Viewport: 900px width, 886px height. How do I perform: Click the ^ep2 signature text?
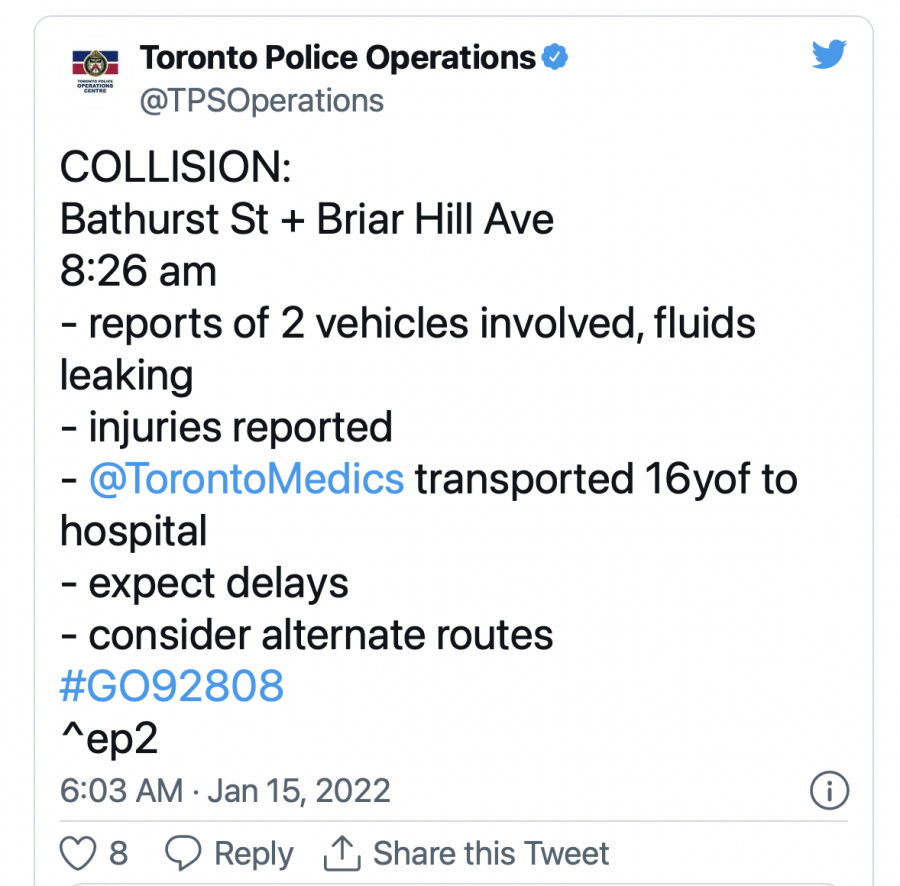coord(110,739)
